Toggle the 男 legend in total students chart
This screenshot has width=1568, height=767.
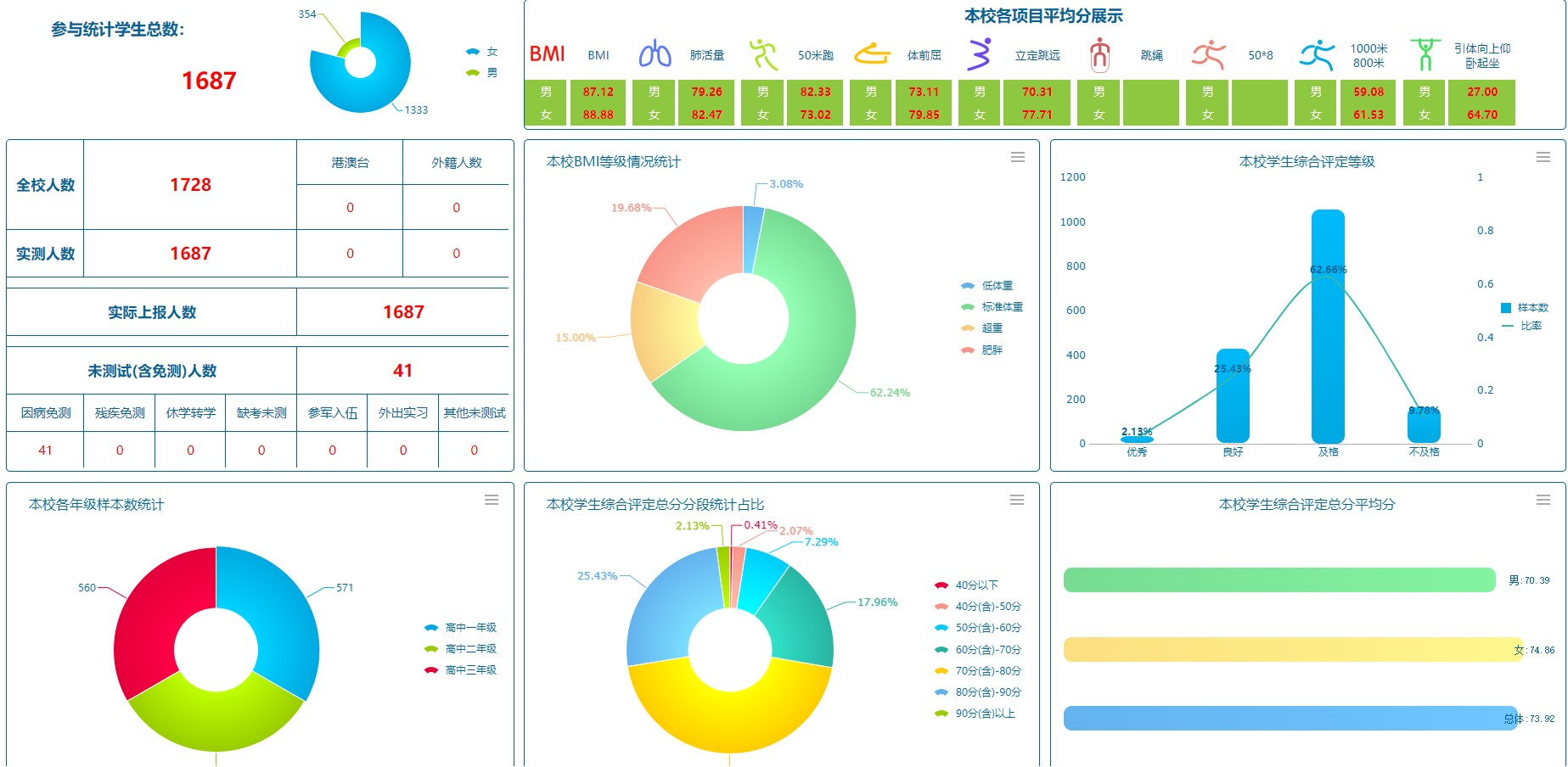[x=481, y=73]
